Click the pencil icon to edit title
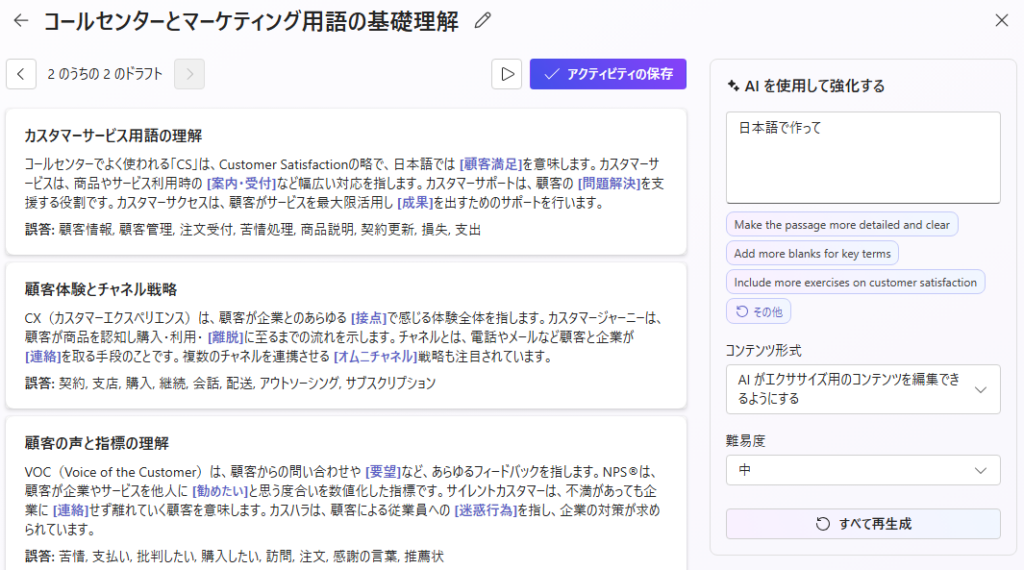 coord(483,20)
